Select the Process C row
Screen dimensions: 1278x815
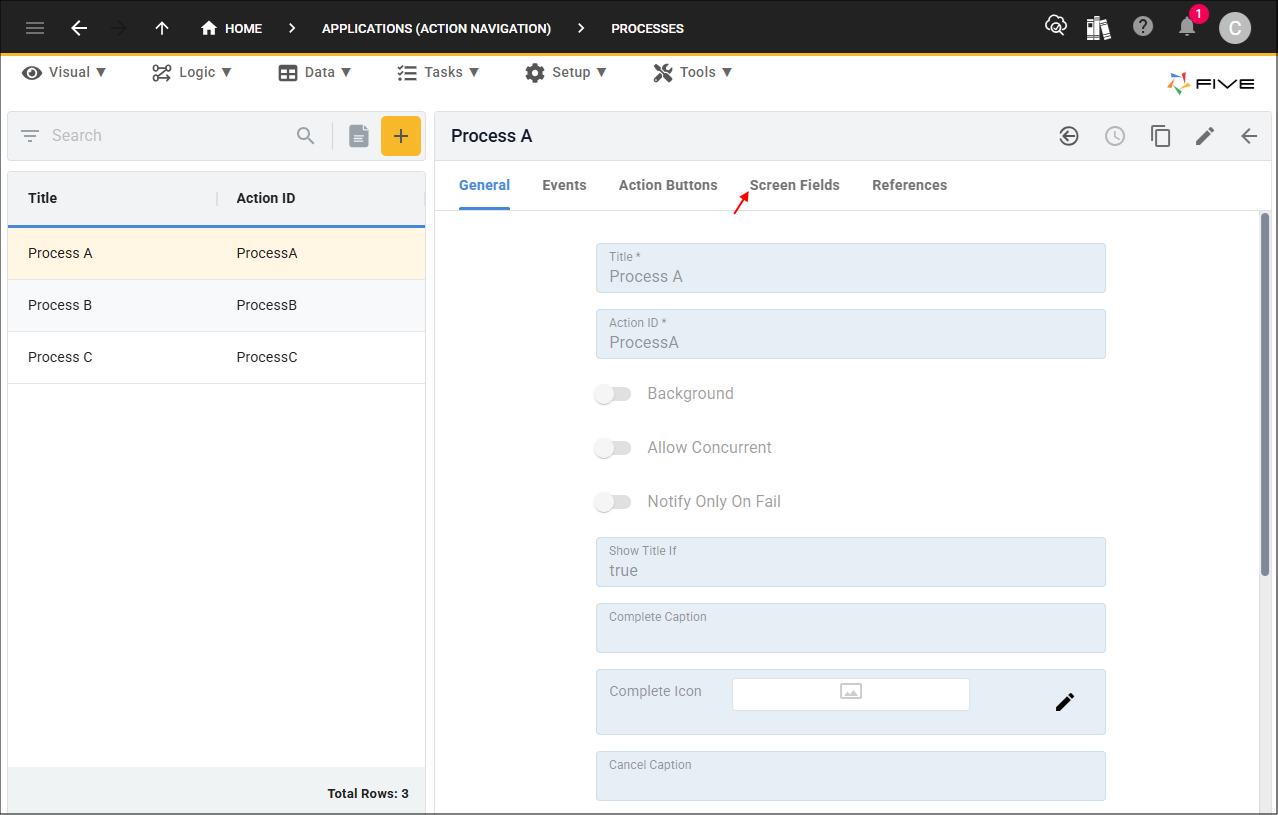pos(216,357)
